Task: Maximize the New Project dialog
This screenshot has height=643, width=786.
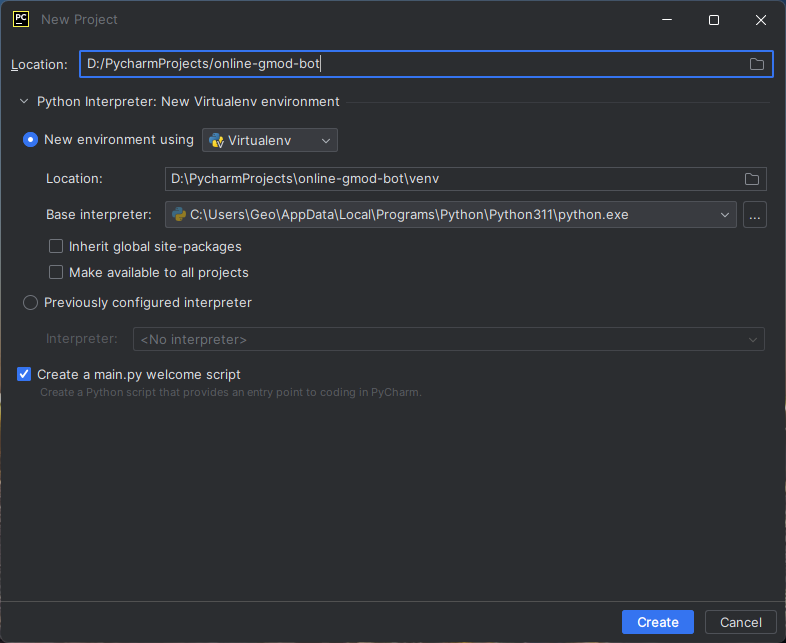Action: click(714, 20)
